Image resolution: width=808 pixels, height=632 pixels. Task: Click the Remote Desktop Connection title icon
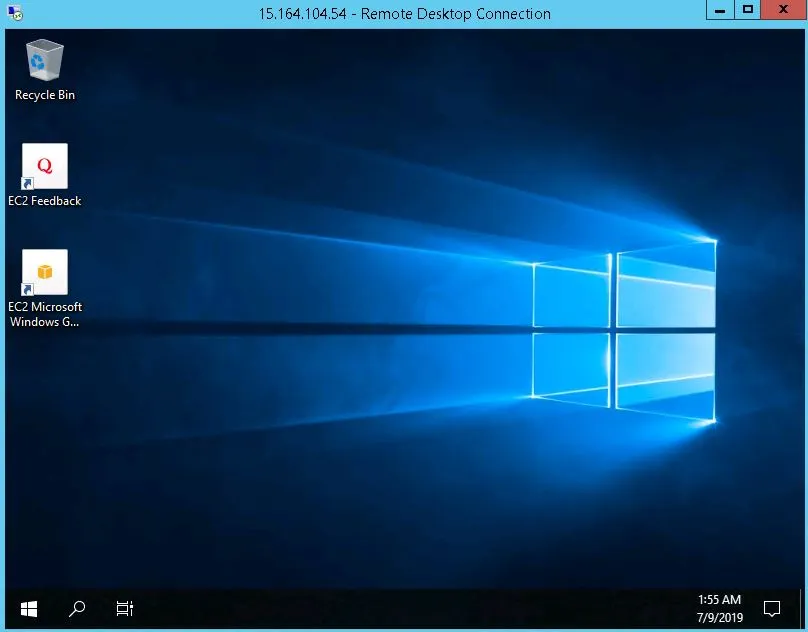tap(15, 13)
